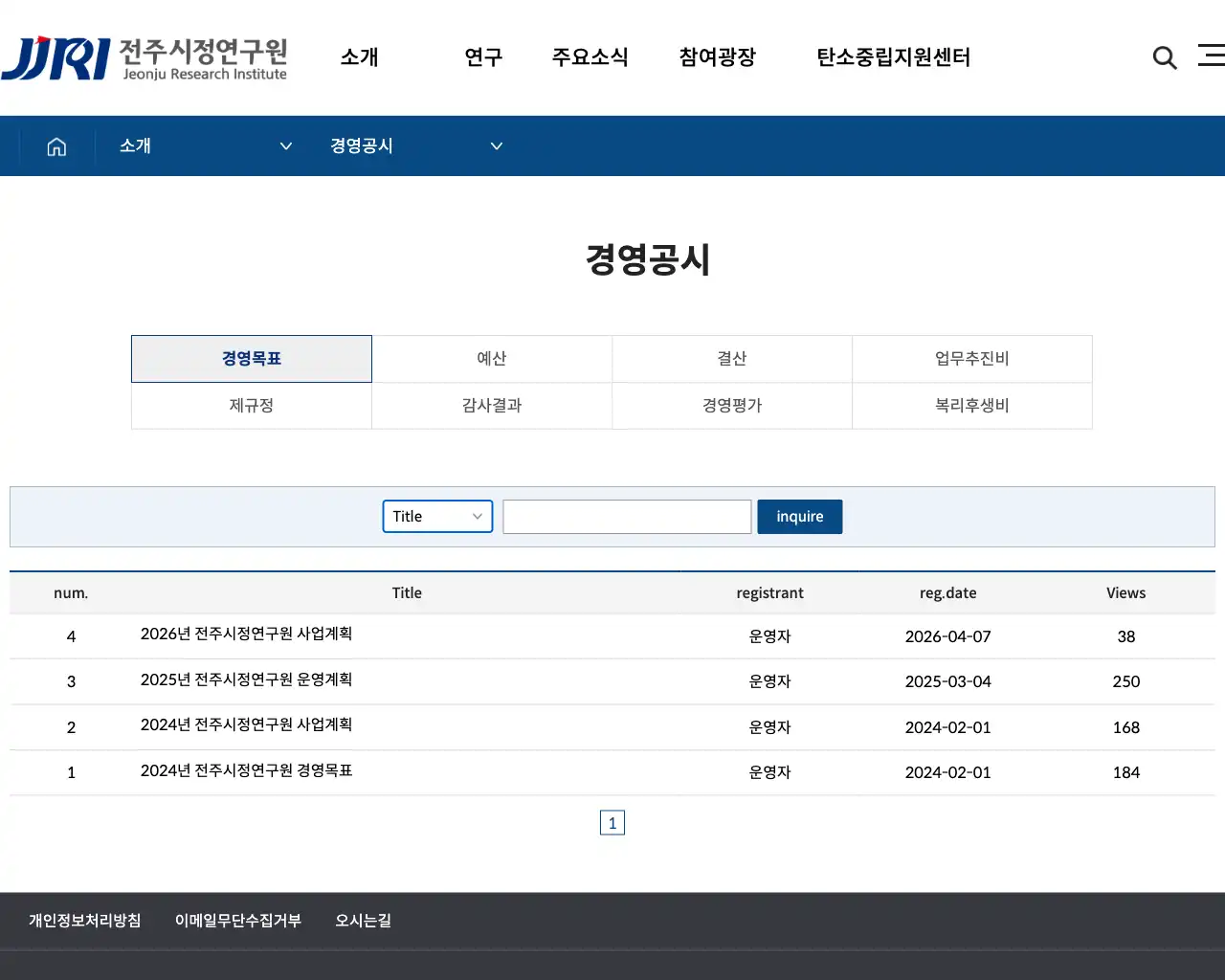The width and height of the screenshot is (1225, 980).
Task: Click the num. column header
Action: click(71, 593)
